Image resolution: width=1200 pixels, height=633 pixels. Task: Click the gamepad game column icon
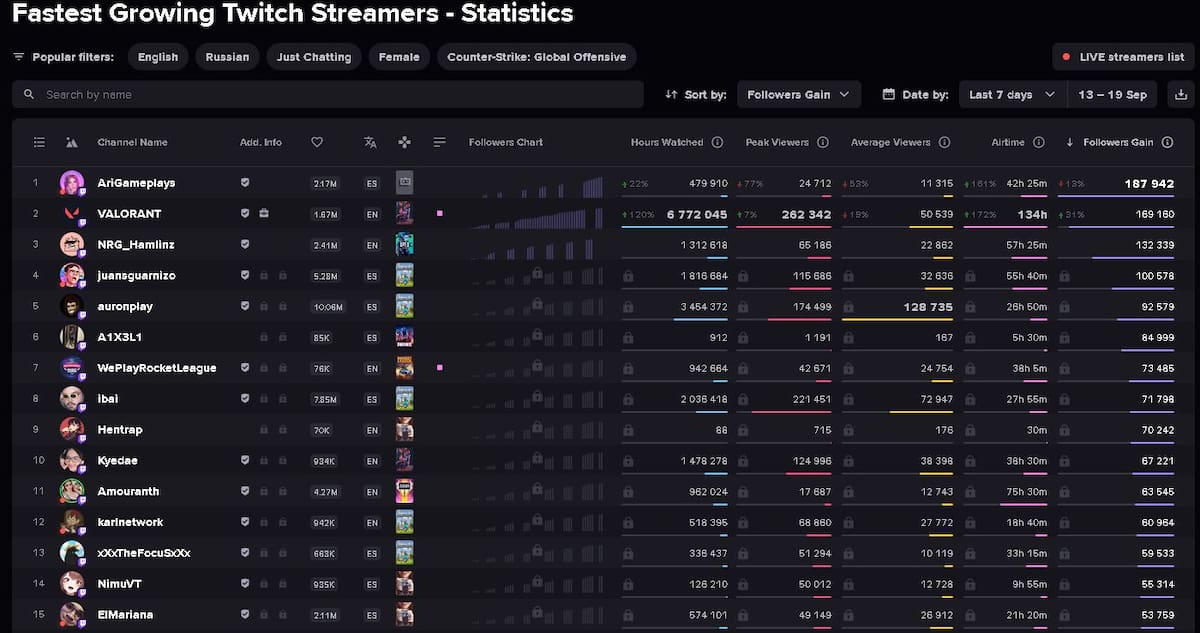click(404, 143)
